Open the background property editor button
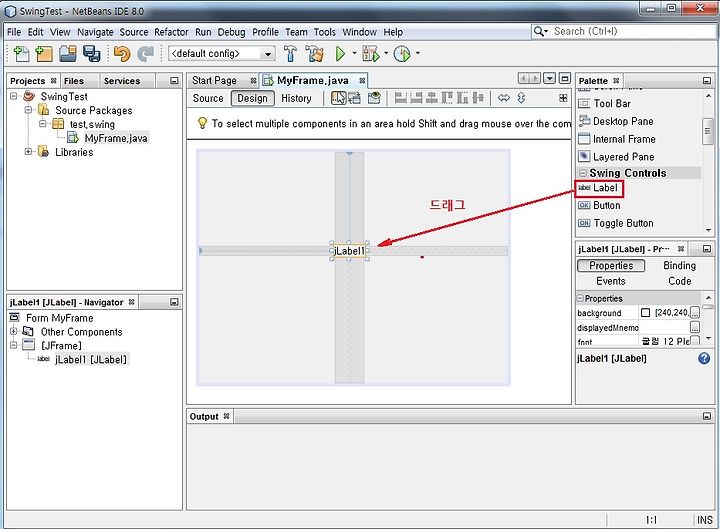Image resolution: width=720 pixels, height=529 pixels. pyautogui.click(x=695, y=313)
